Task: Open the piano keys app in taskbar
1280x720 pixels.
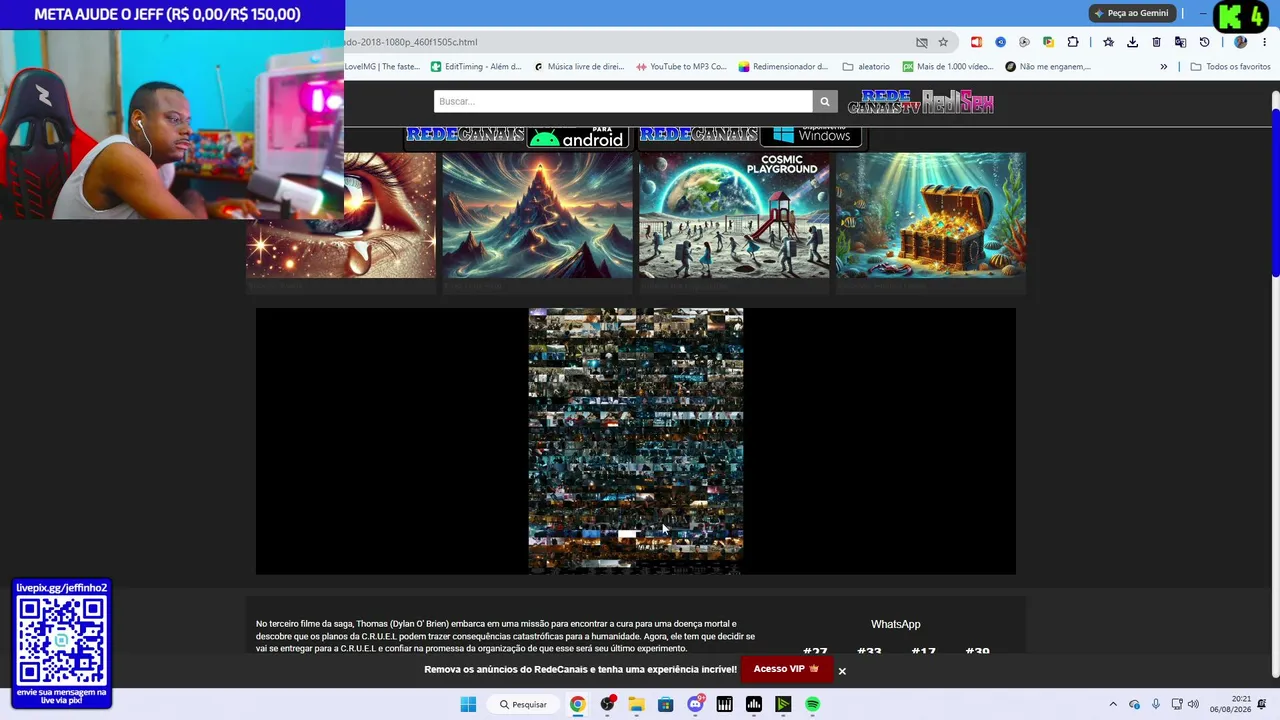Action: (x=725, y=704)
